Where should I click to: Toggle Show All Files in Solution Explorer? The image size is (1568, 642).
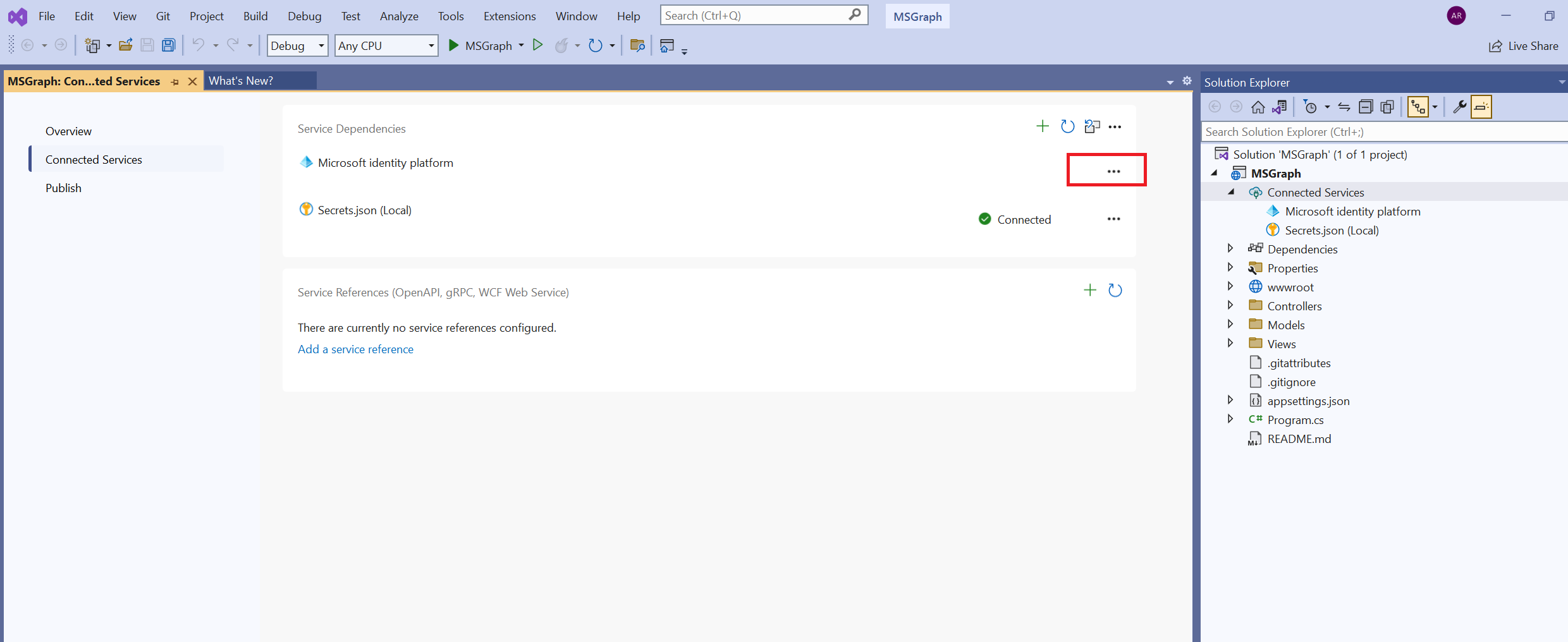(1387, 107)
